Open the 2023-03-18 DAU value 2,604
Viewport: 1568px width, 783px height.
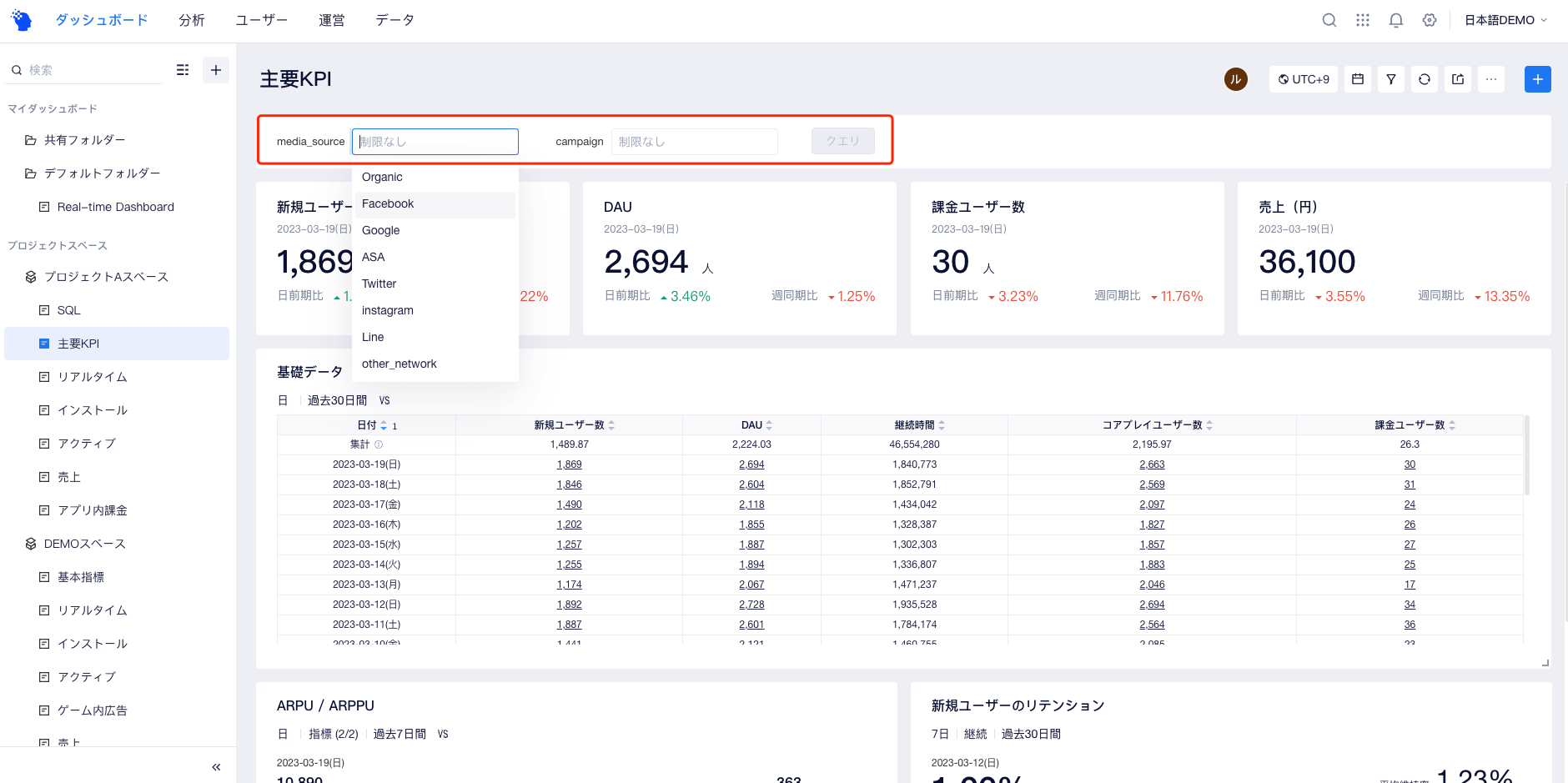pyautogui.click(x=751, y=484)
